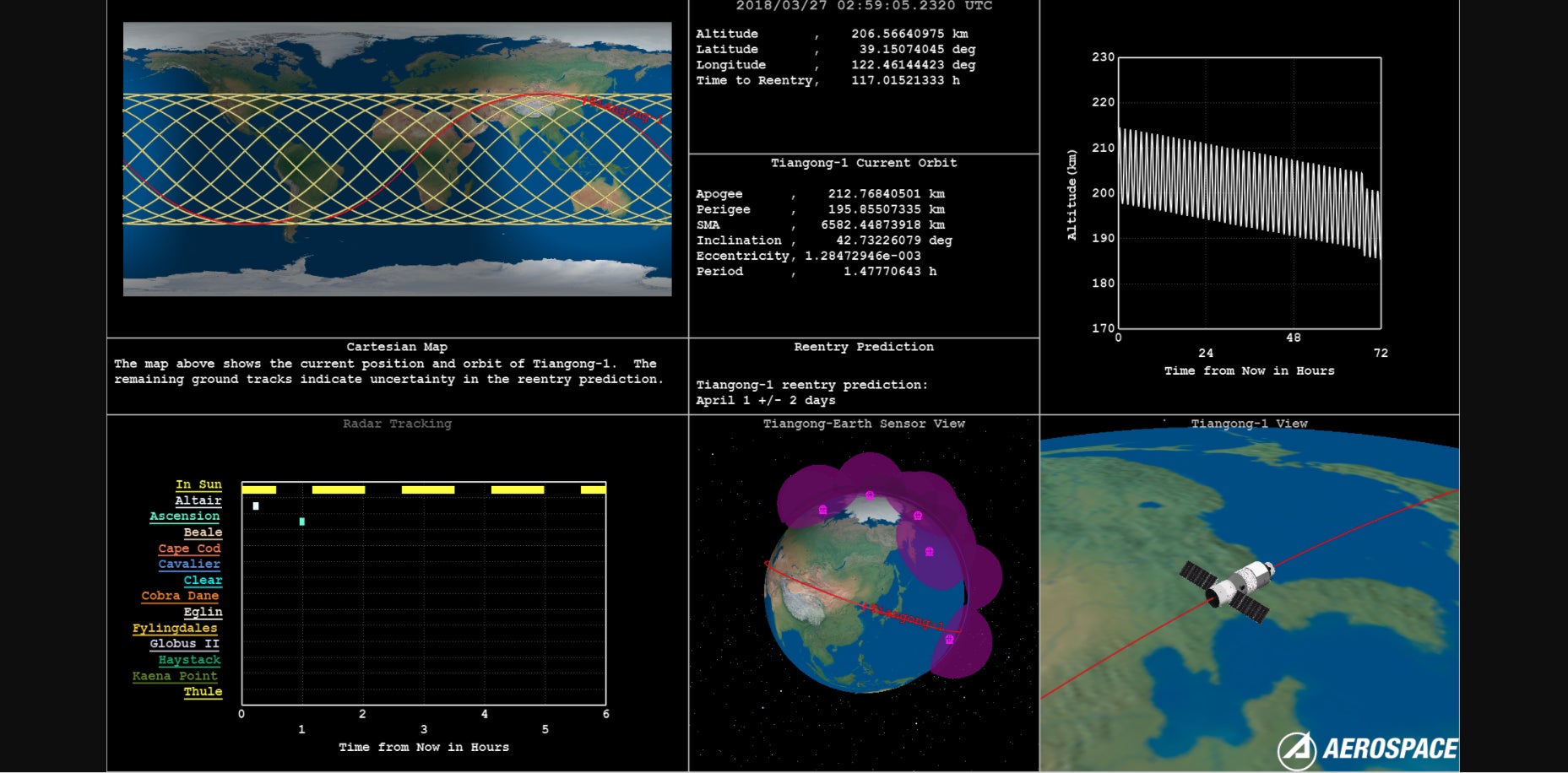
Task: Click the Altitude value 206.56640975 km
Action: (909, 34)
